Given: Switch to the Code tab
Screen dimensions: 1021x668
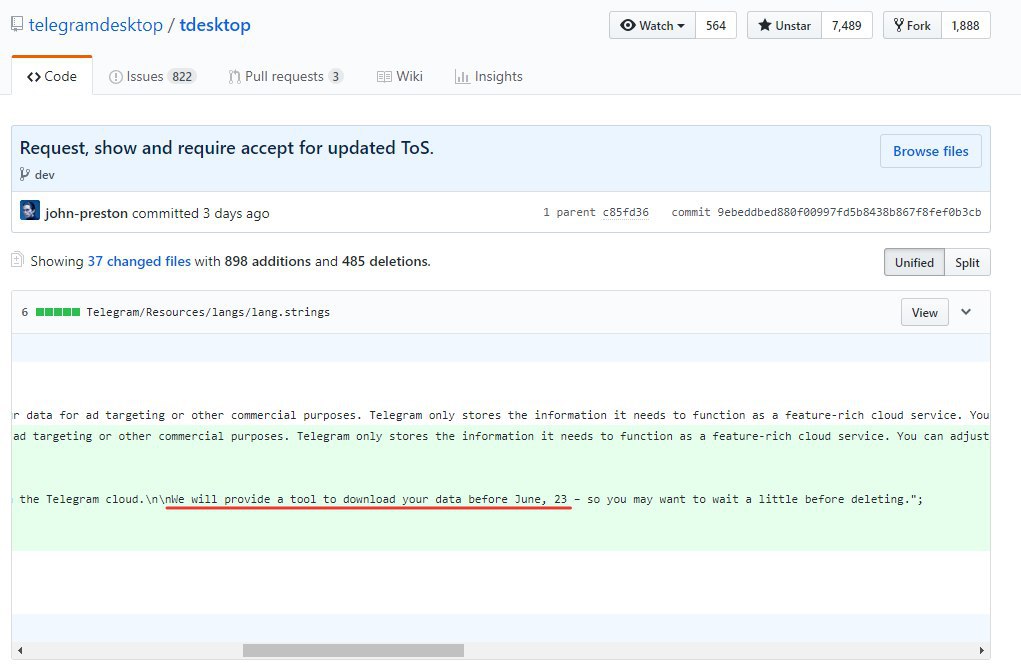Looking at the screenshot, I should [x=52, y=76].
